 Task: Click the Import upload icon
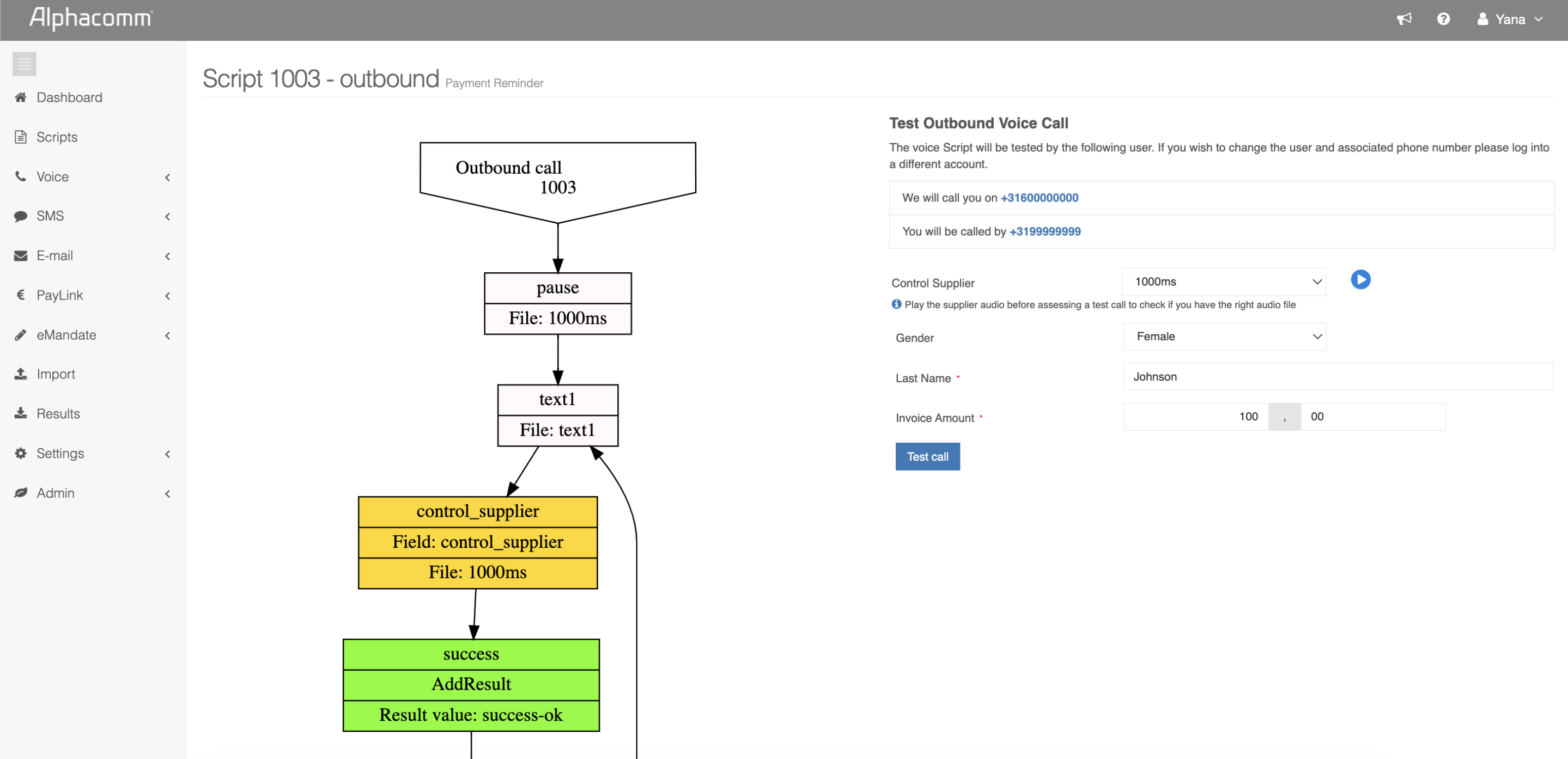coord(21,374)
